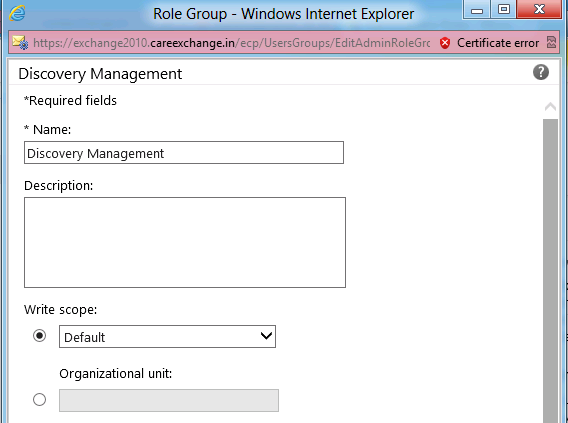
Task: Click the Role Group window title bar
Action: pyautogui.click(x=283, y=14)
